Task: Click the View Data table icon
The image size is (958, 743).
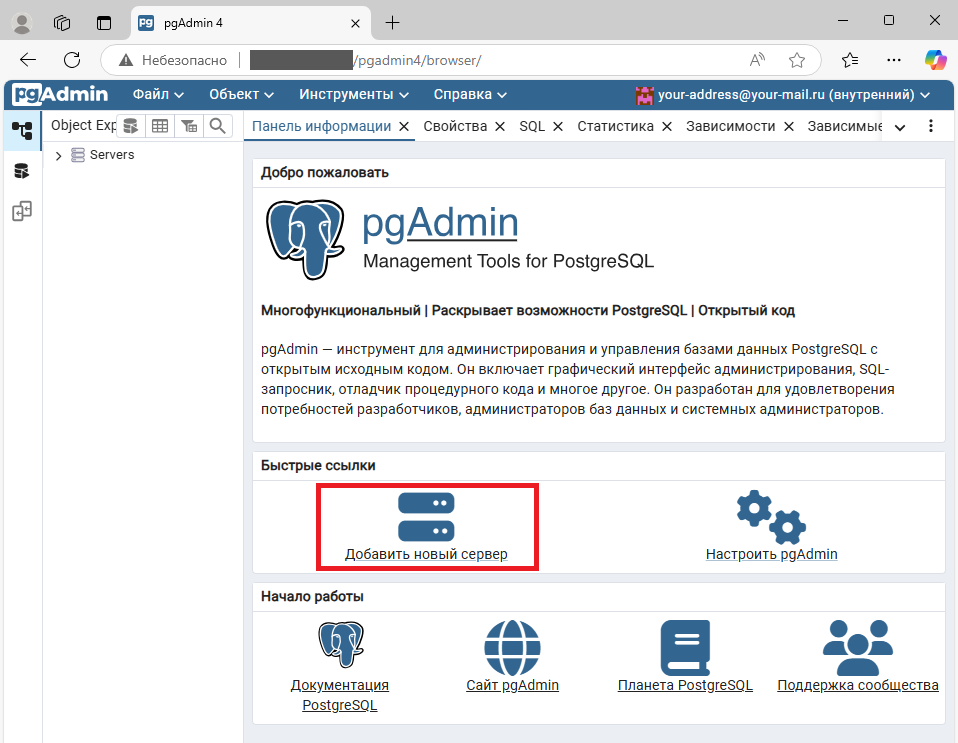Action: [x=160, y=126]
